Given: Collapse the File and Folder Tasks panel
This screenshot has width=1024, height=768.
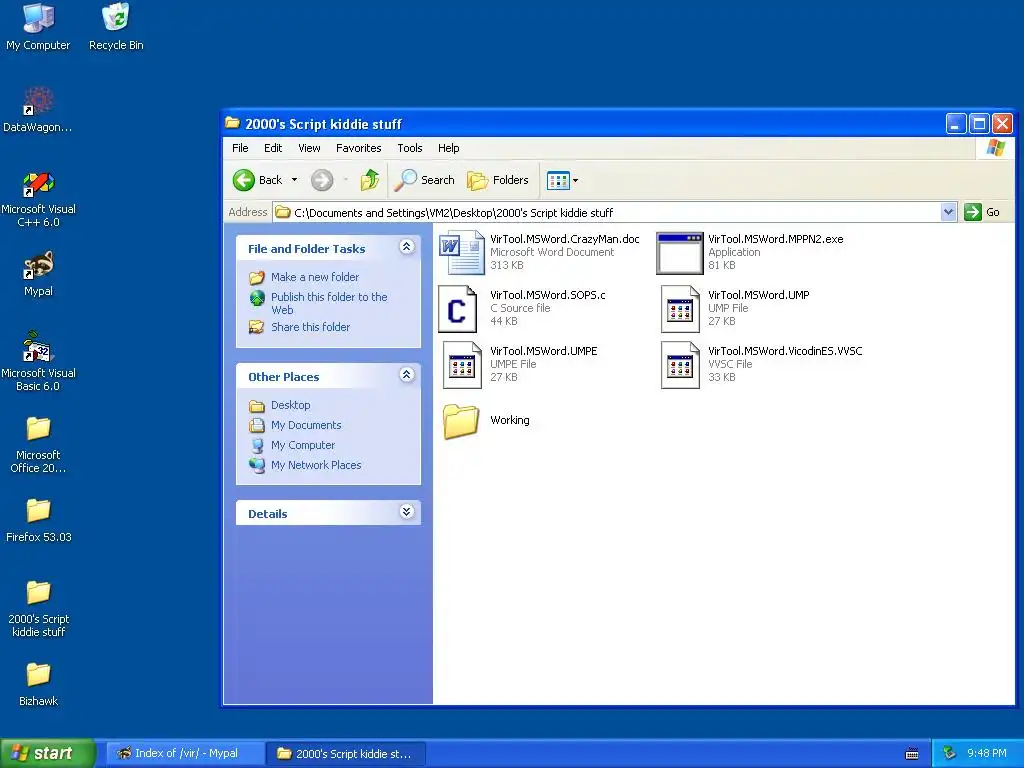Looking at the screenshot, I should pos(406,247).
